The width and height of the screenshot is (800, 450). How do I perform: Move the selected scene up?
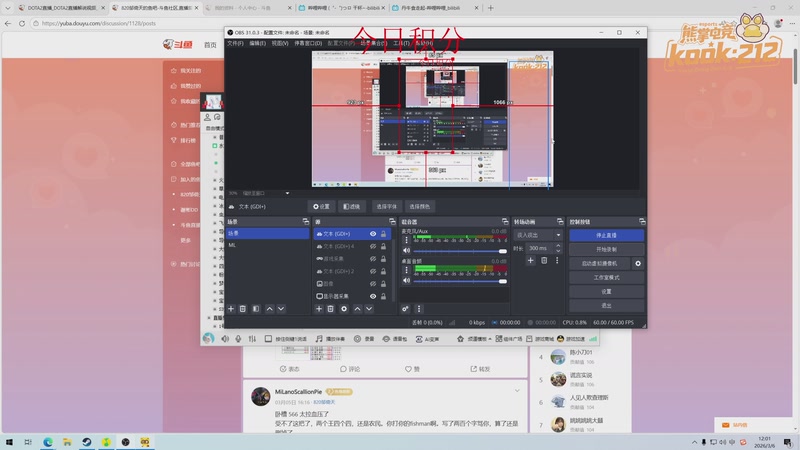(269, 309)
